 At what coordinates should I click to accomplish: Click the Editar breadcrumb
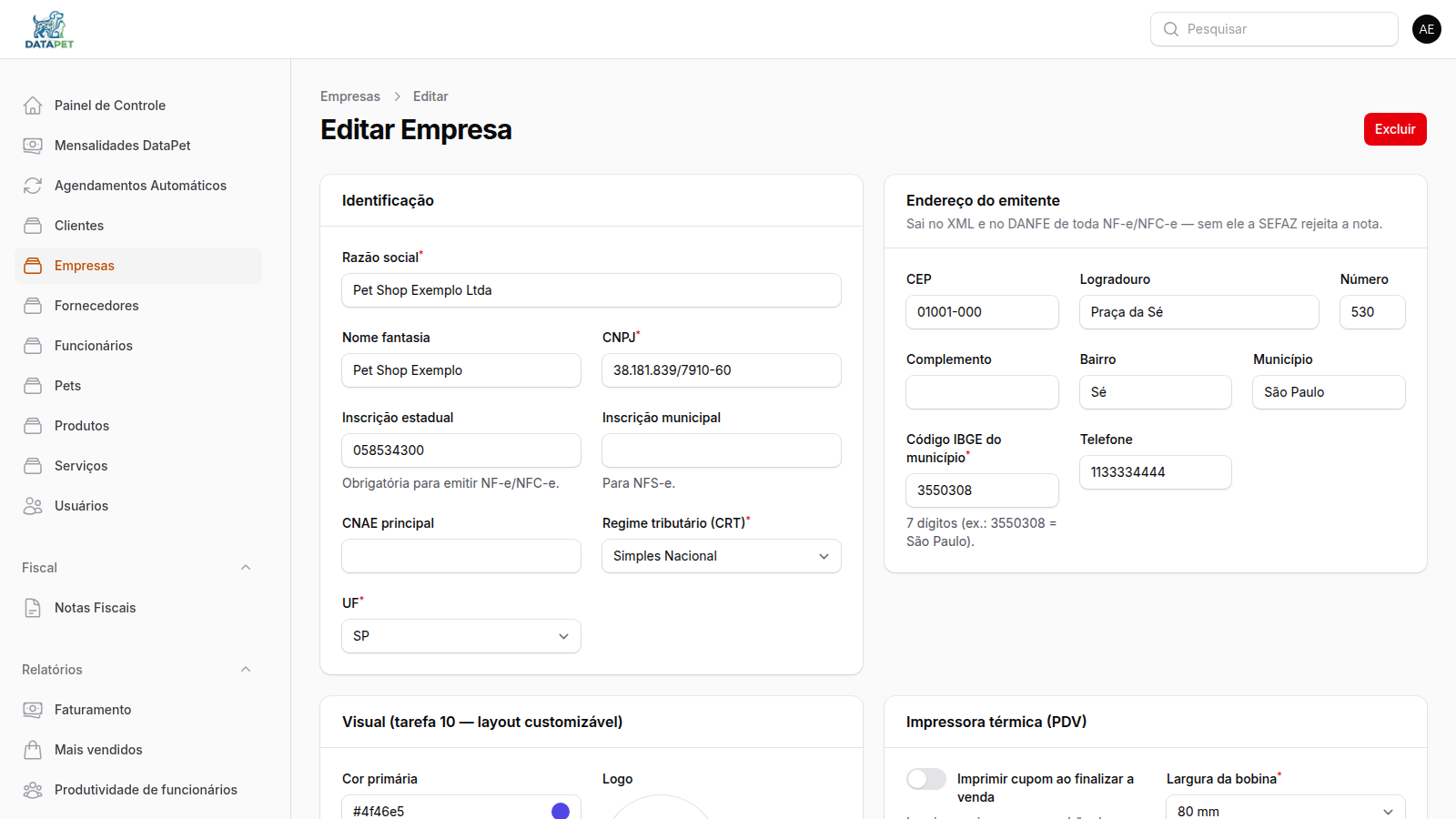430,96
